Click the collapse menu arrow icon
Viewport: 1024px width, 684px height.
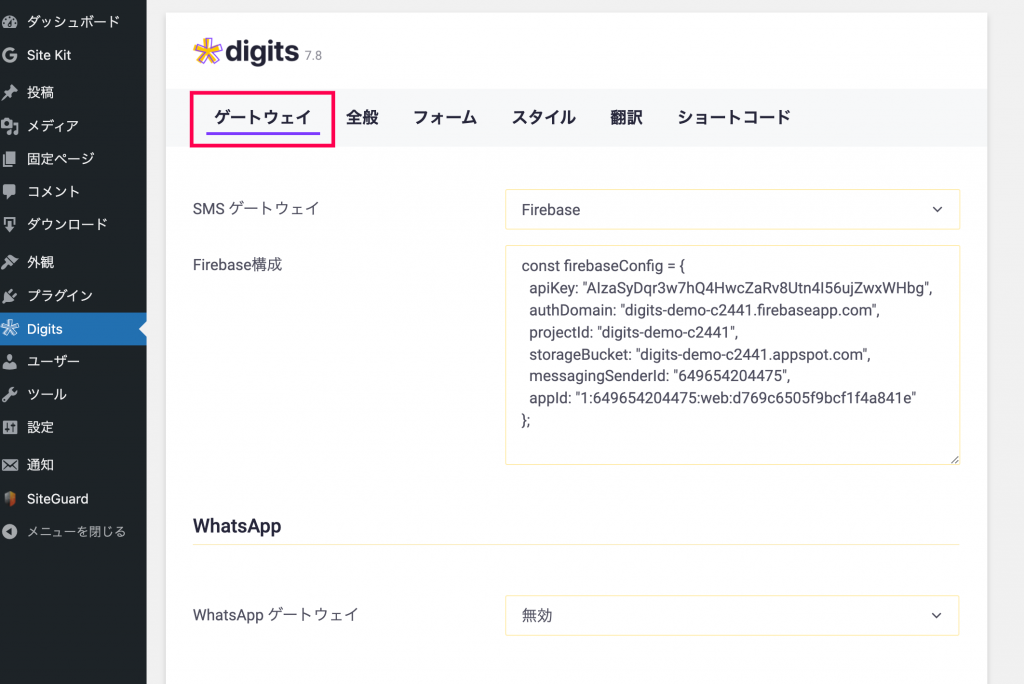tap(10, 531)
